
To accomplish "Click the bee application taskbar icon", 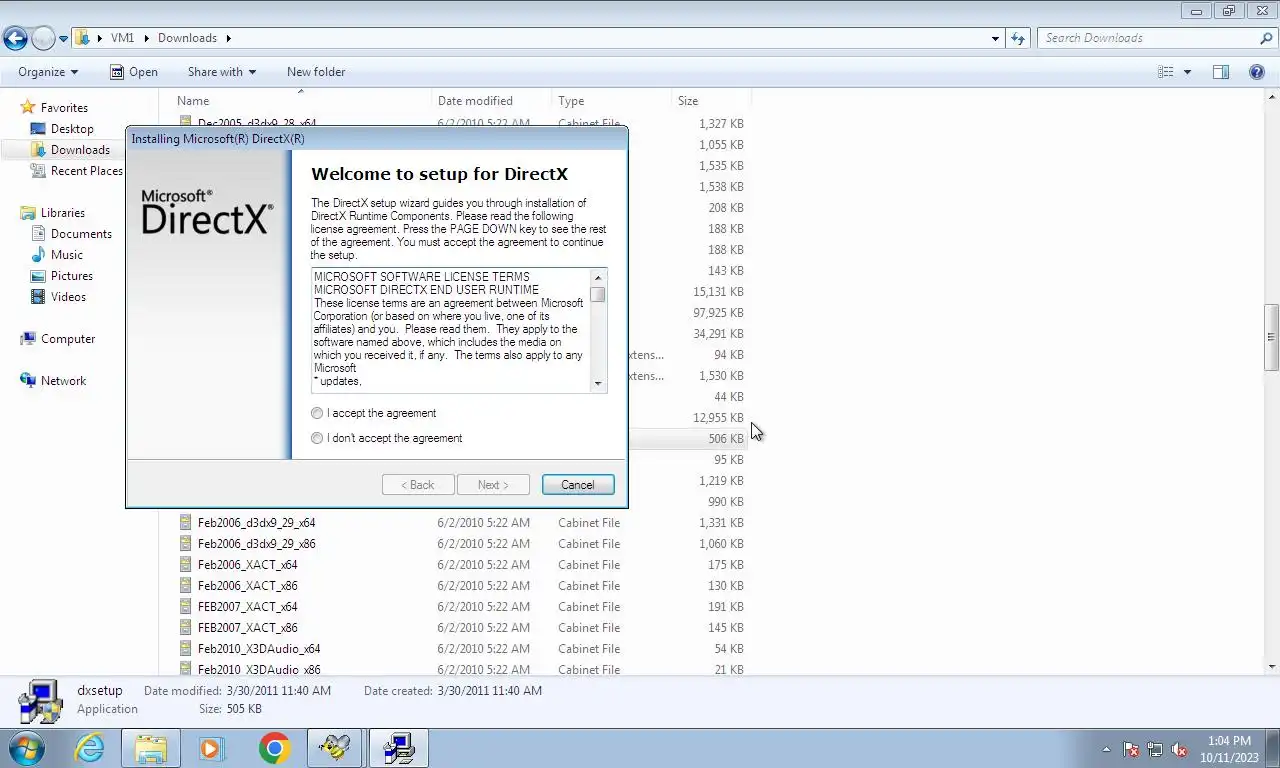I will click(335, 748).
